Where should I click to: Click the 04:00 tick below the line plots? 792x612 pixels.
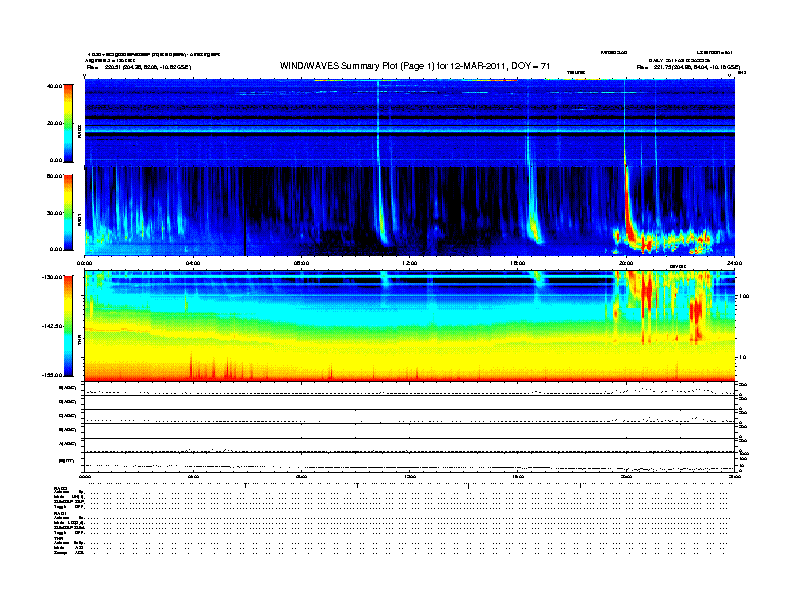(193, 476)
